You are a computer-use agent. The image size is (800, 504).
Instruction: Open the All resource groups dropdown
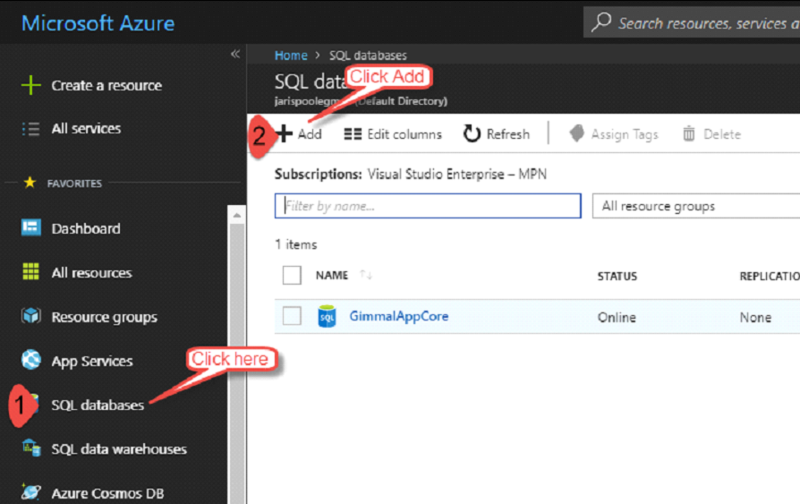695,206
